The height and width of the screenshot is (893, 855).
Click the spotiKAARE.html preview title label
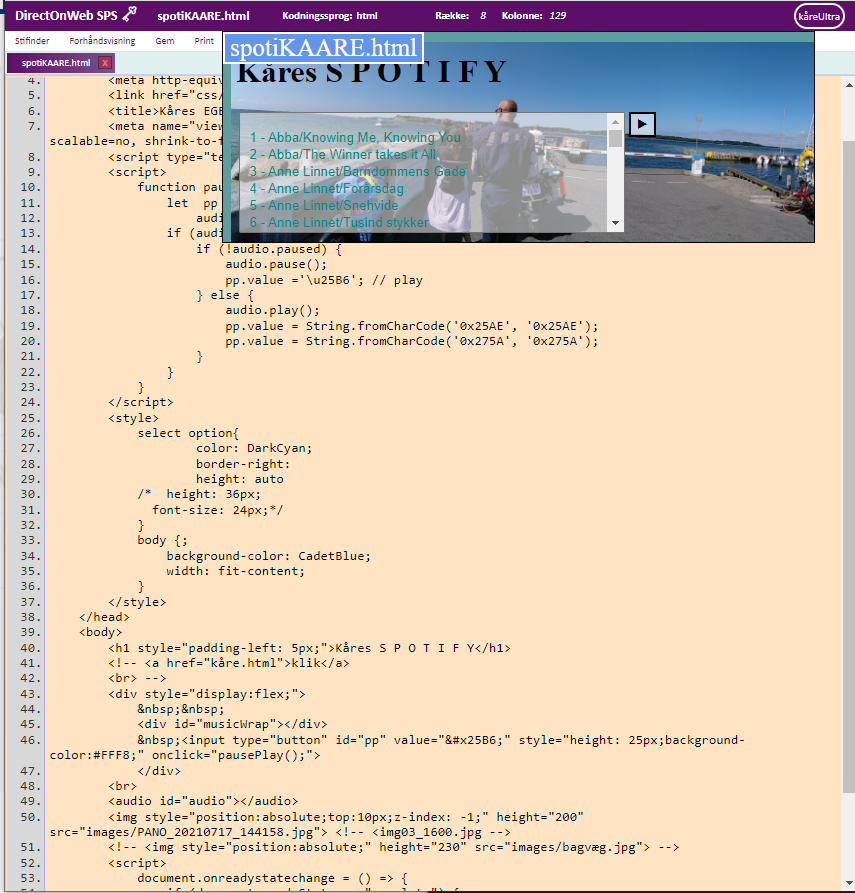pos(323,48)
